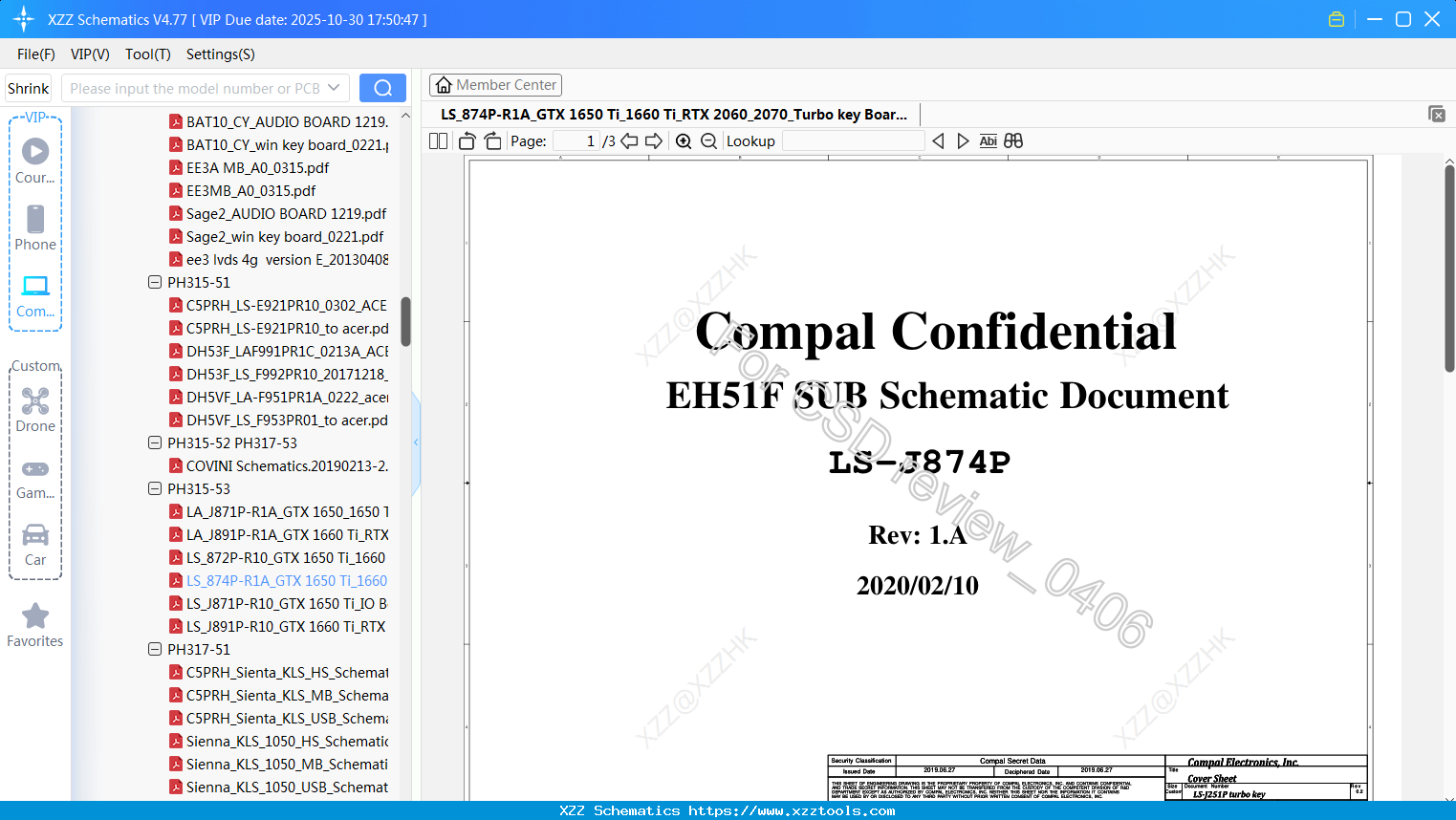This screenshot has width=1456, height=820.
Task: Rotate the page counterclockwise
Action: click(x=467, y=141)
